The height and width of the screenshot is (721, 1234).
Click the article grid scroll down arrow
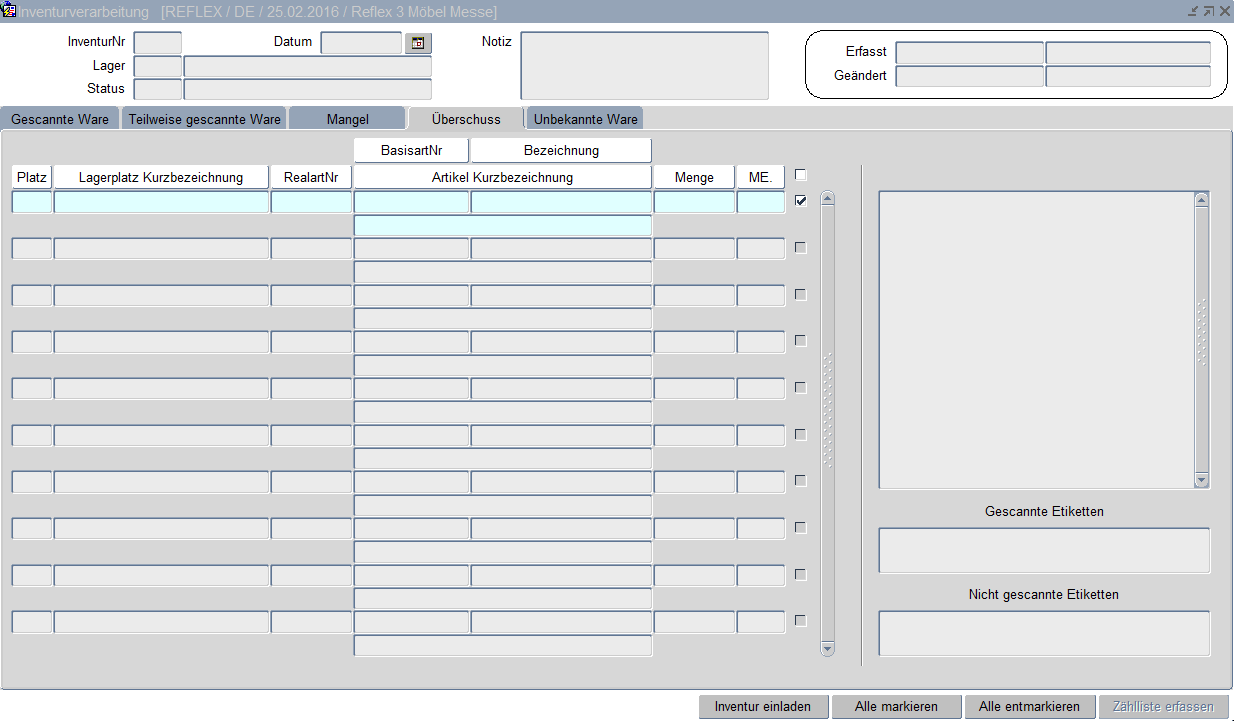click(827, 648)
